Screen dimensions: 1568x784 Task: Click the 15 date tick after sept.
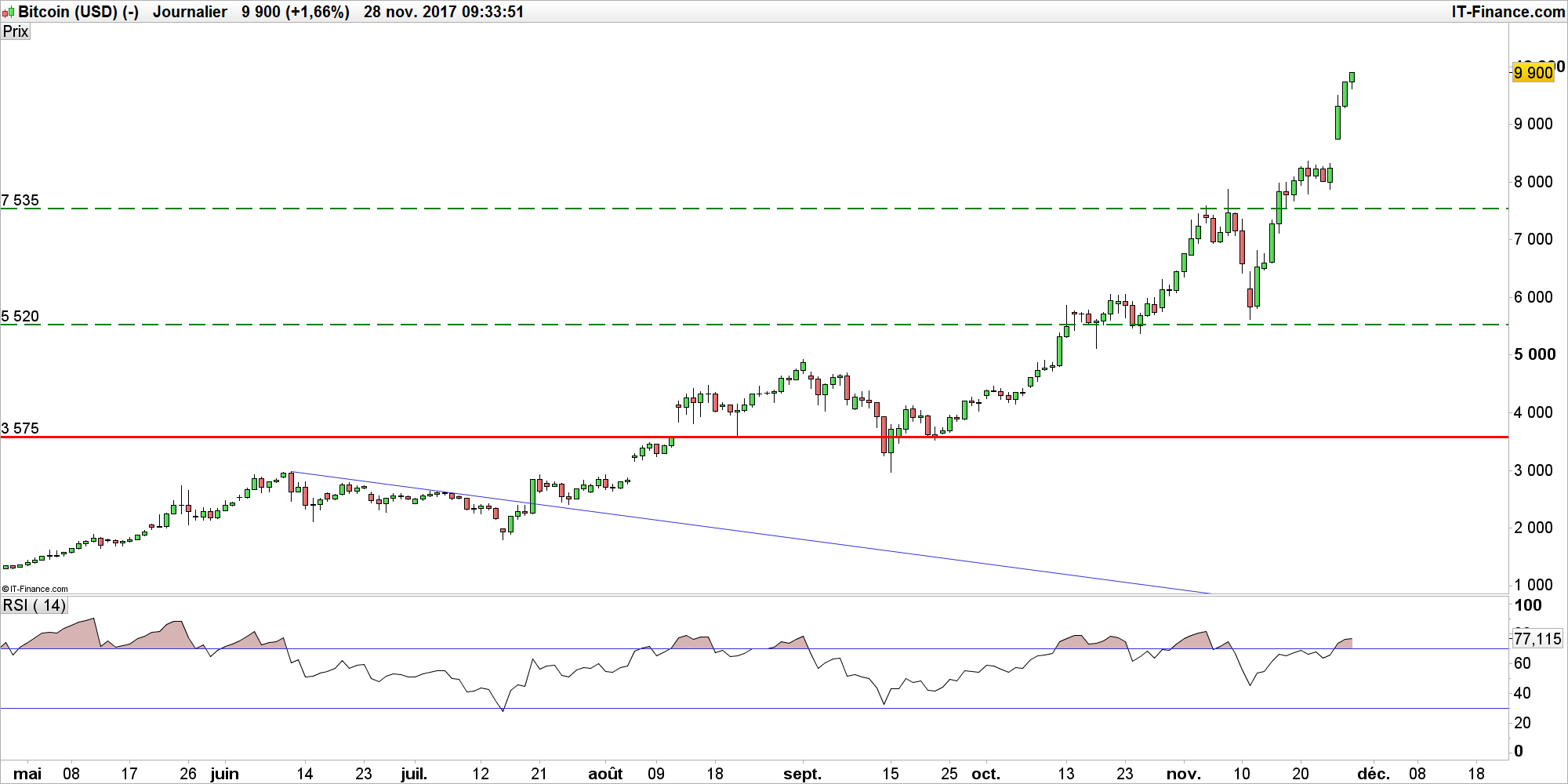click(891, 774)
